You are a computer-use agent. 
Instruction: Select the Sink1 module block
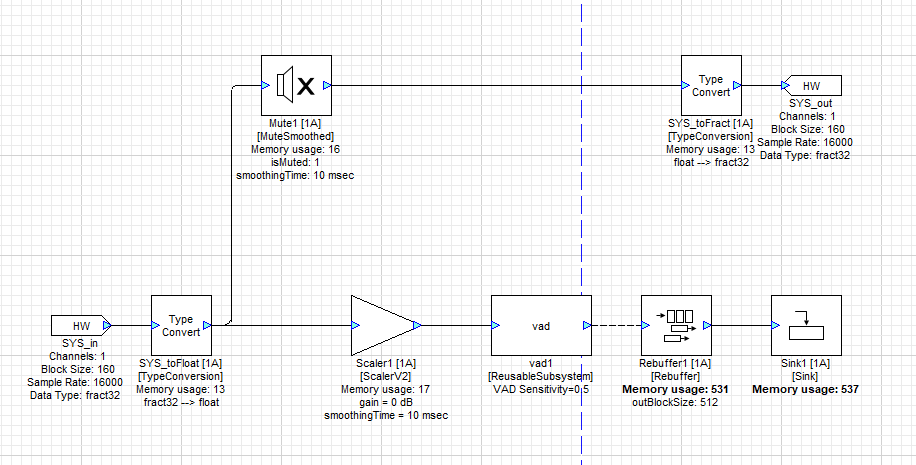[x=806, y=325]
